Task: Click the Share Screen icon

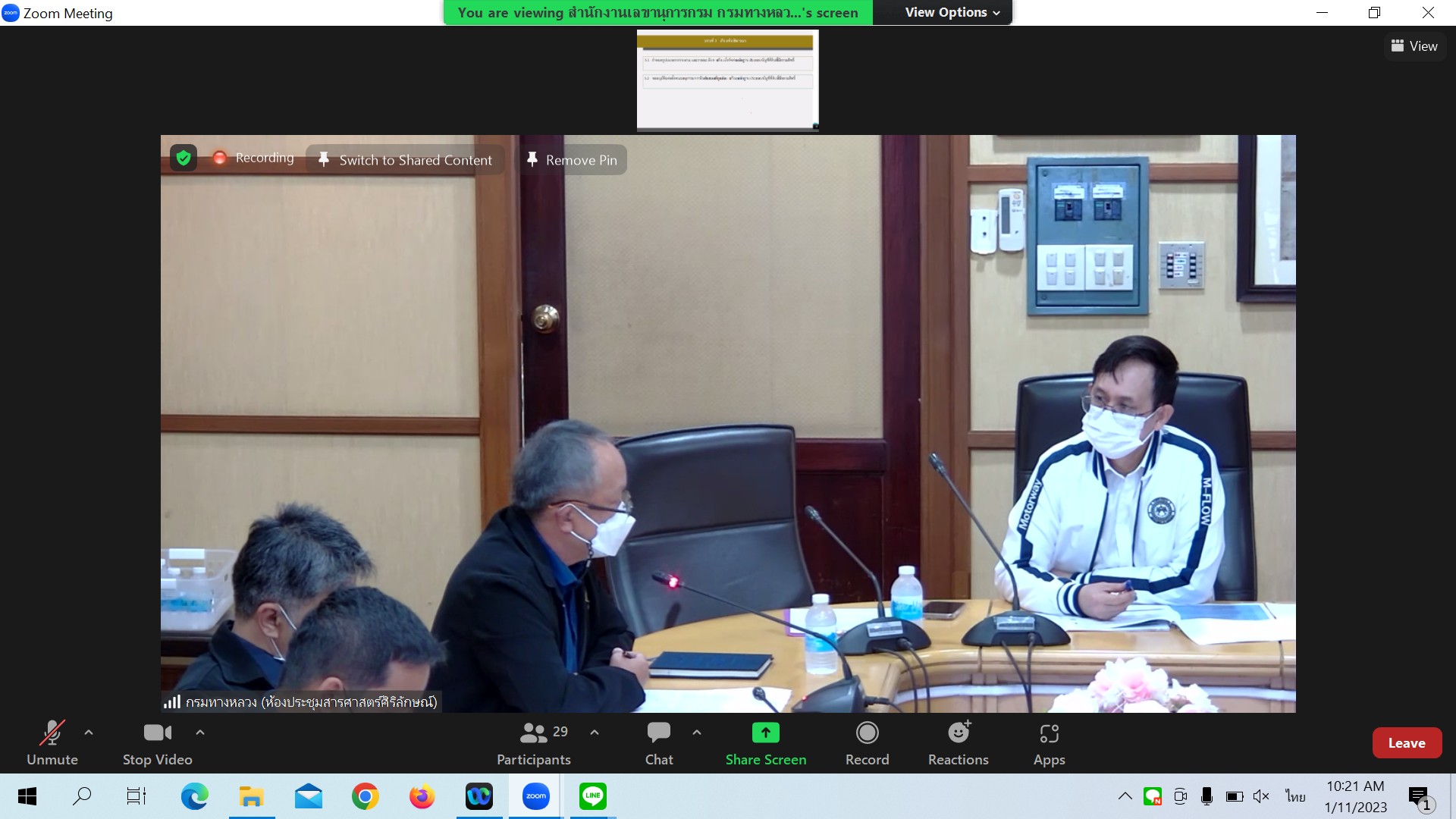Action: tap(765, 733)
